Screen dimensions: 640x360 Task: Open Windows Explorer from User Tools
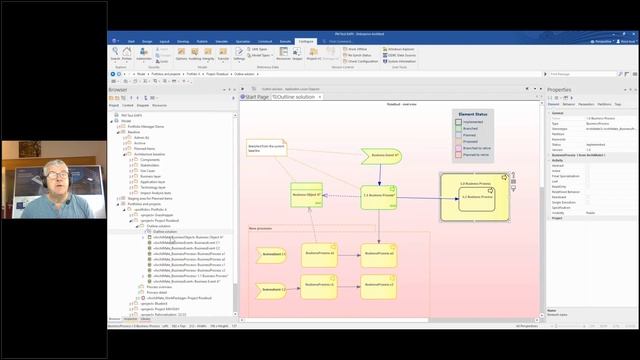tap(399, 49)
